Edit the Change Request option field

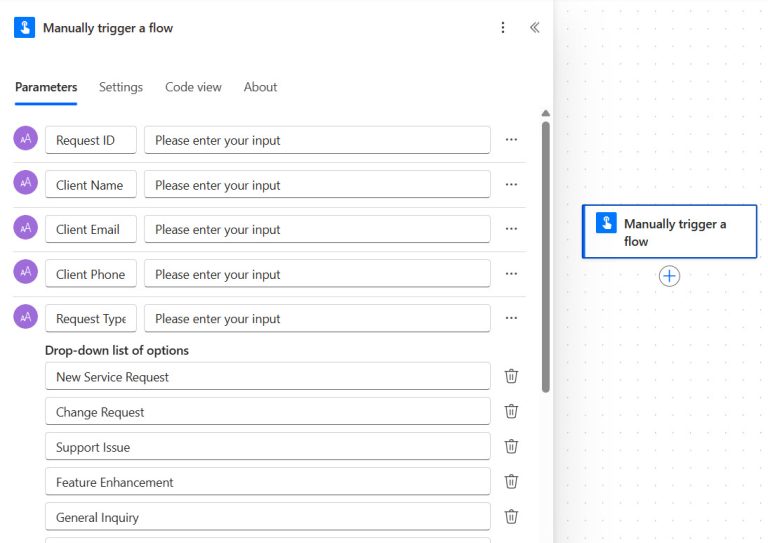[x=268, y=411]
